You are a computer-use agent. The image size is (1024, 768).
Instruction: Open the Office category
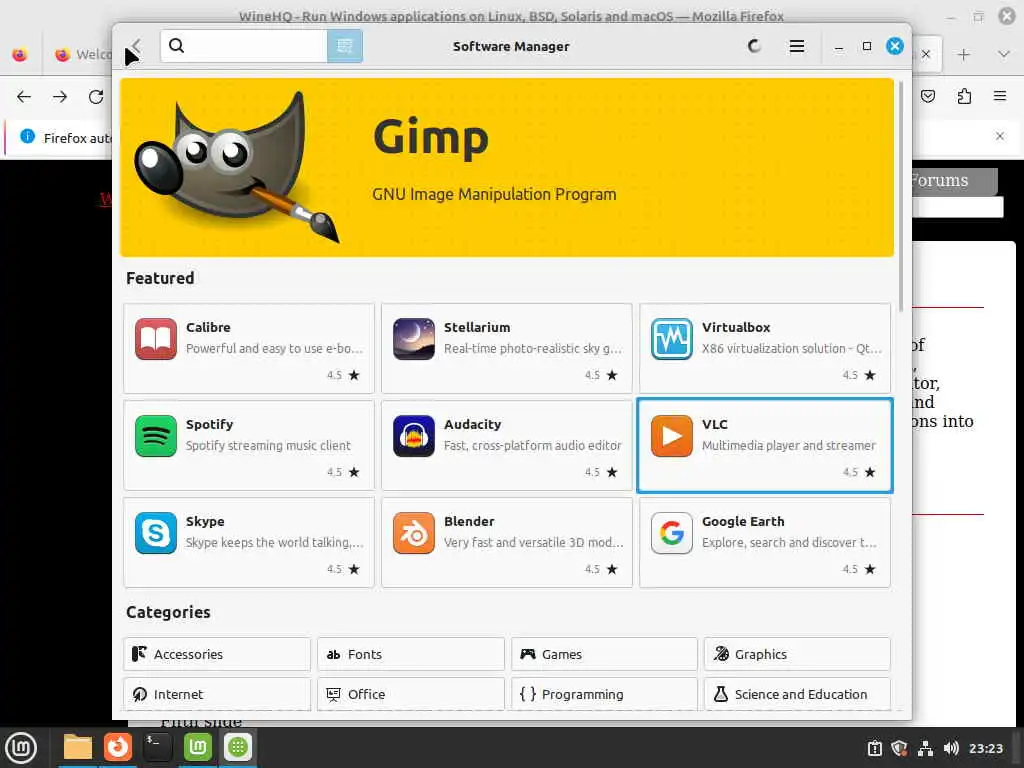411,694
